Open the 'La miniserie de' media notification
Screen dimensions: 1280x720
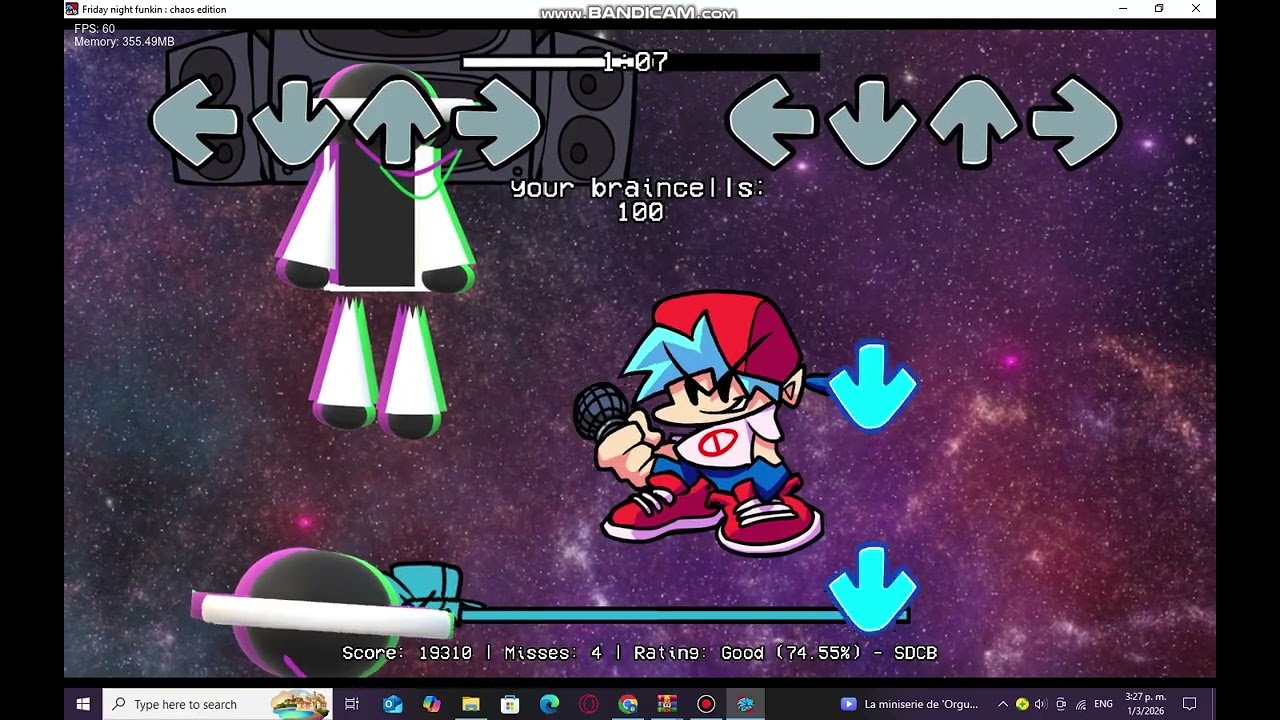(911, 704)
